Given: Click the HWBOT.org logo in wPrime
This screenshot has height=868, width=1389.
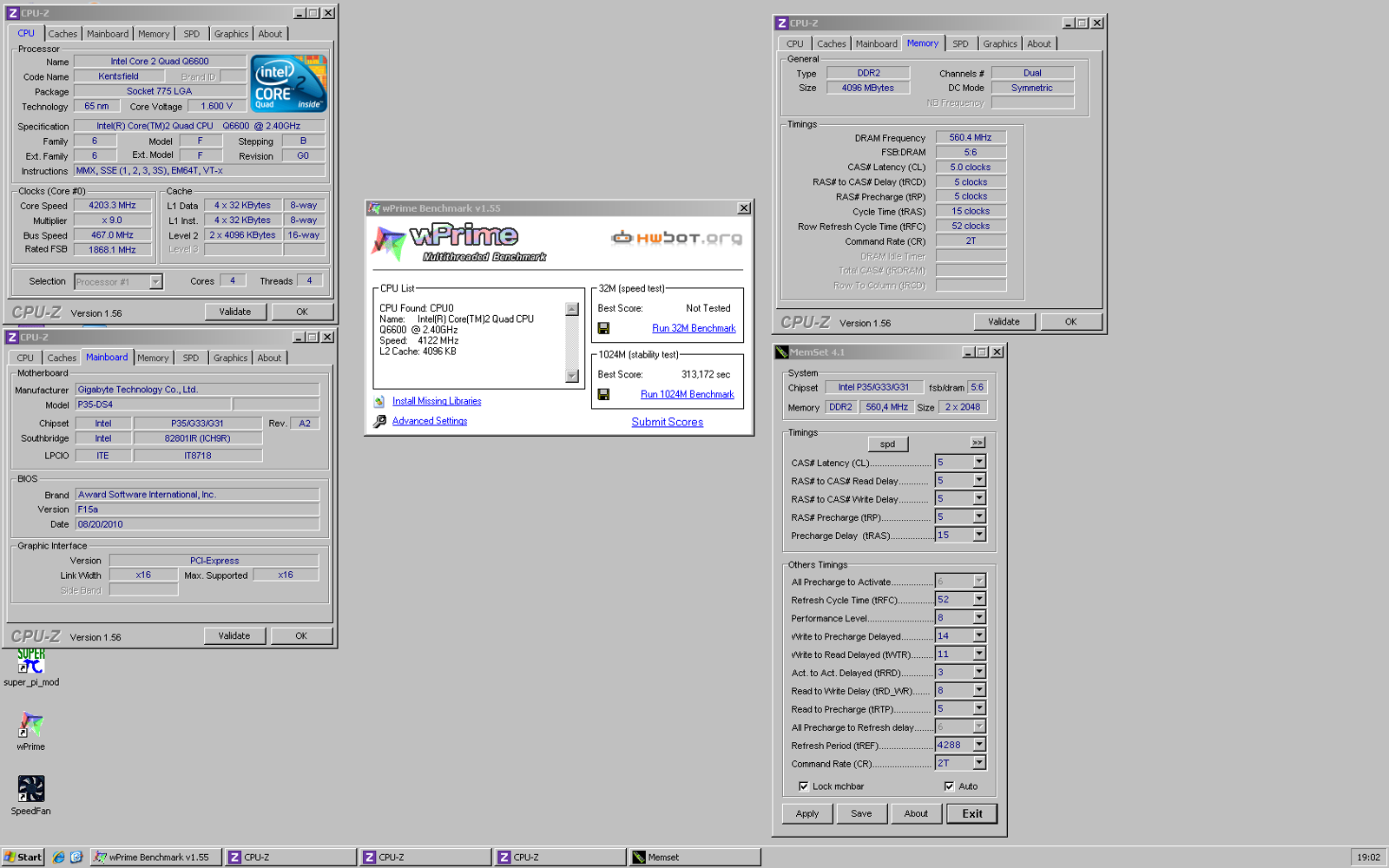Looking at the screenshot, I should (x=677, y=238).
